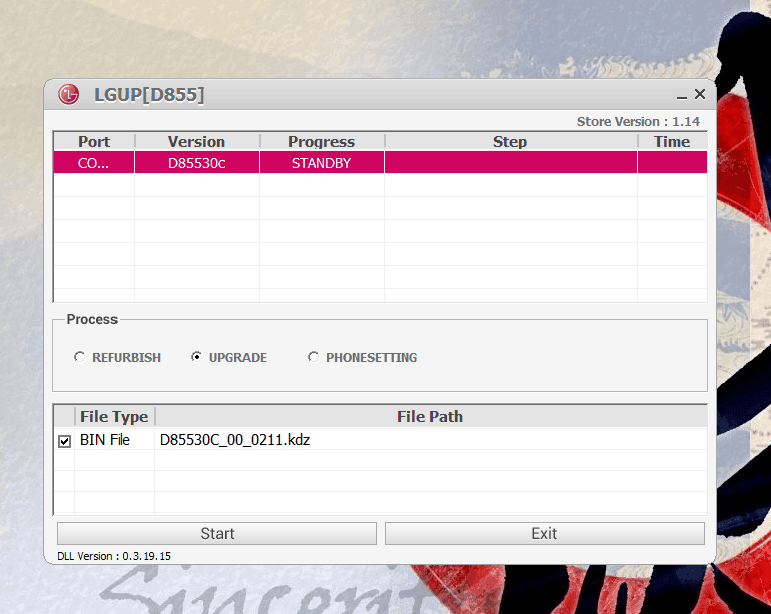Select the REFURBISH radio option
Image resolution: width=771 pixels, height=614 pixels.
pyautogui.click(x=80, y=357)
